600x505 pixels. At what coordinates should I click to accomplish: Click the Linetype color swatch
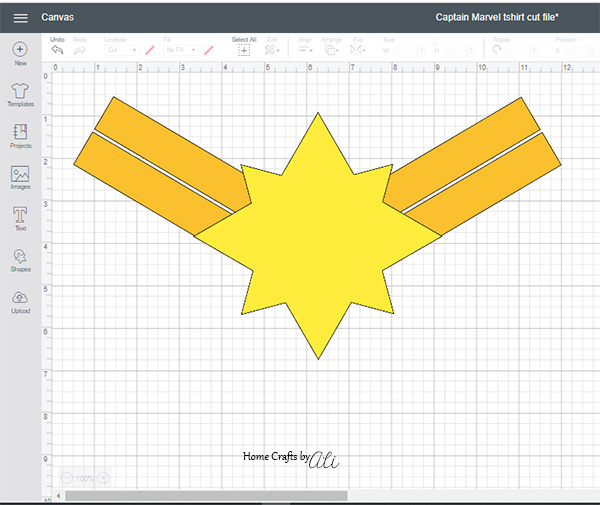150,50
